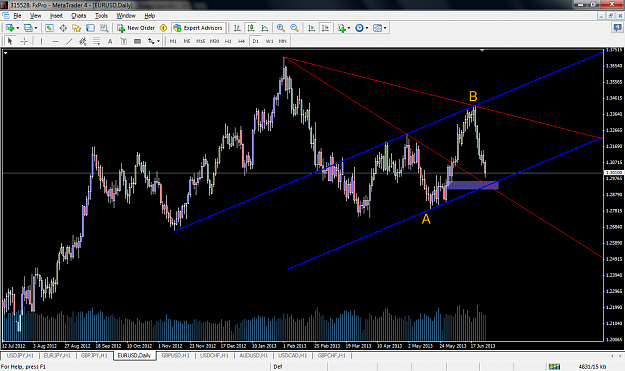Expand the Indicators dropdown arrow
This screenshot has height=371, width=625.
(349, 28)
